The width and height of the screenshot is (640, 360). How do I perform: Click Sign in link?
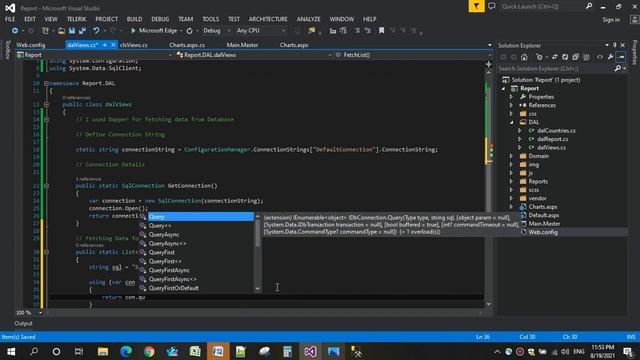coord(611,20)
